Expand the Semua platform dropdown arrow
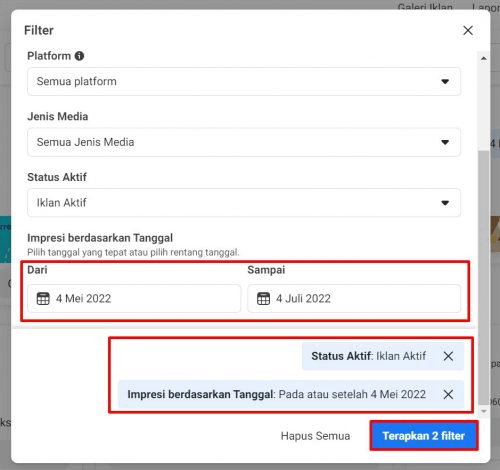Image resolution: width=500 pixels, height=470 pixels. (x=445, y=81)
